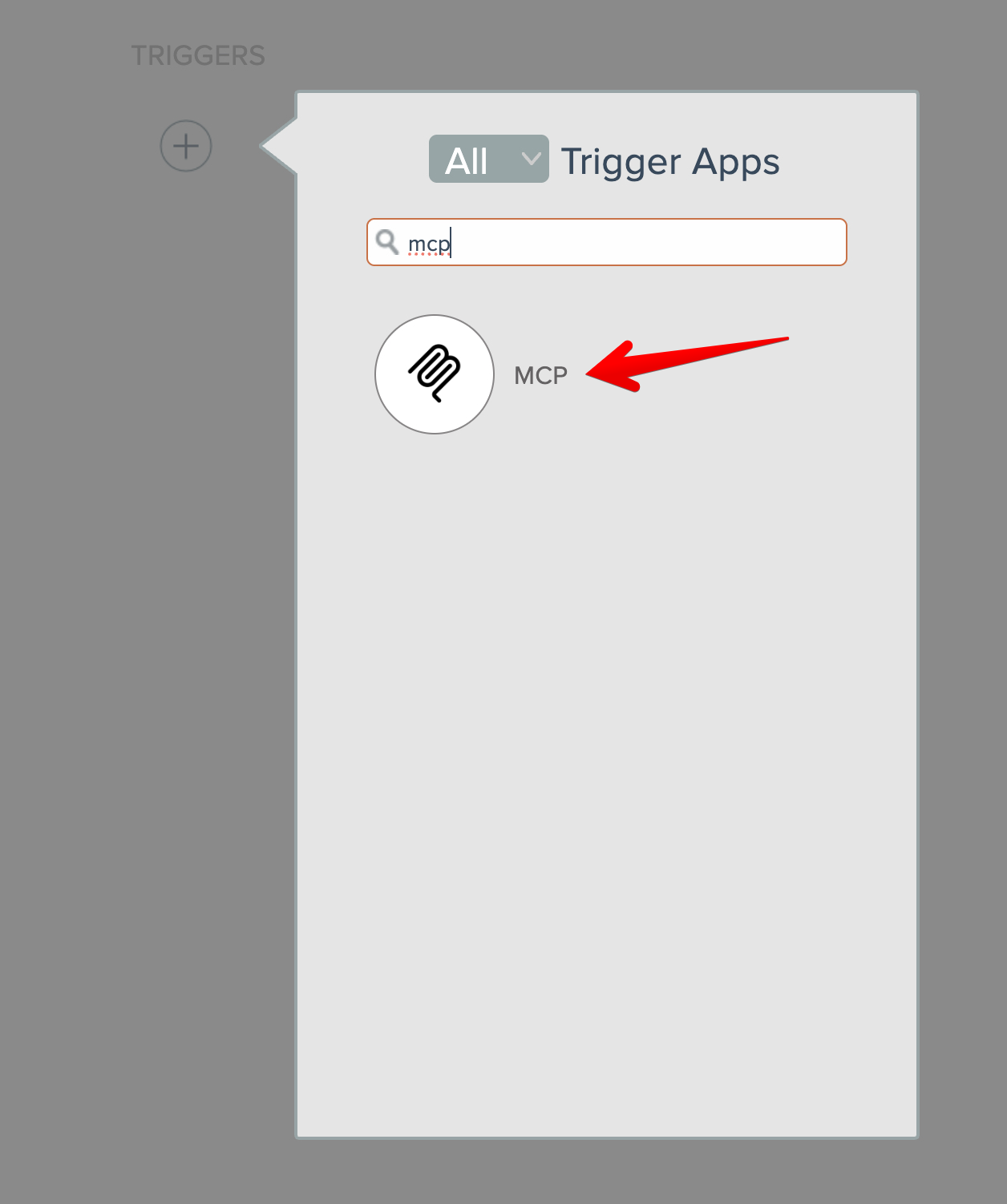Screen dimensions: 1007x1204
Task: Focus the search field containing mcp
Action: [x=607, y=242]
